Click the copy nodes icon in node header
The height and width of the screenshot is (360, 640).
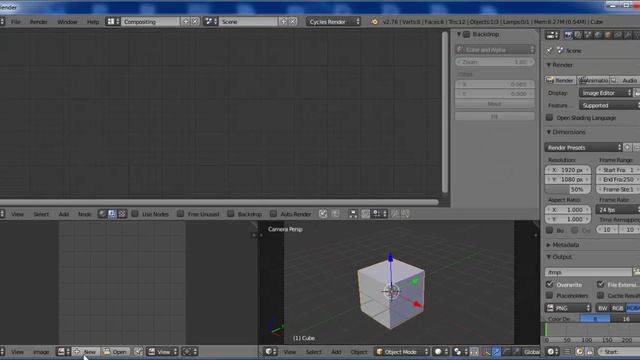(x=395, y=214)
